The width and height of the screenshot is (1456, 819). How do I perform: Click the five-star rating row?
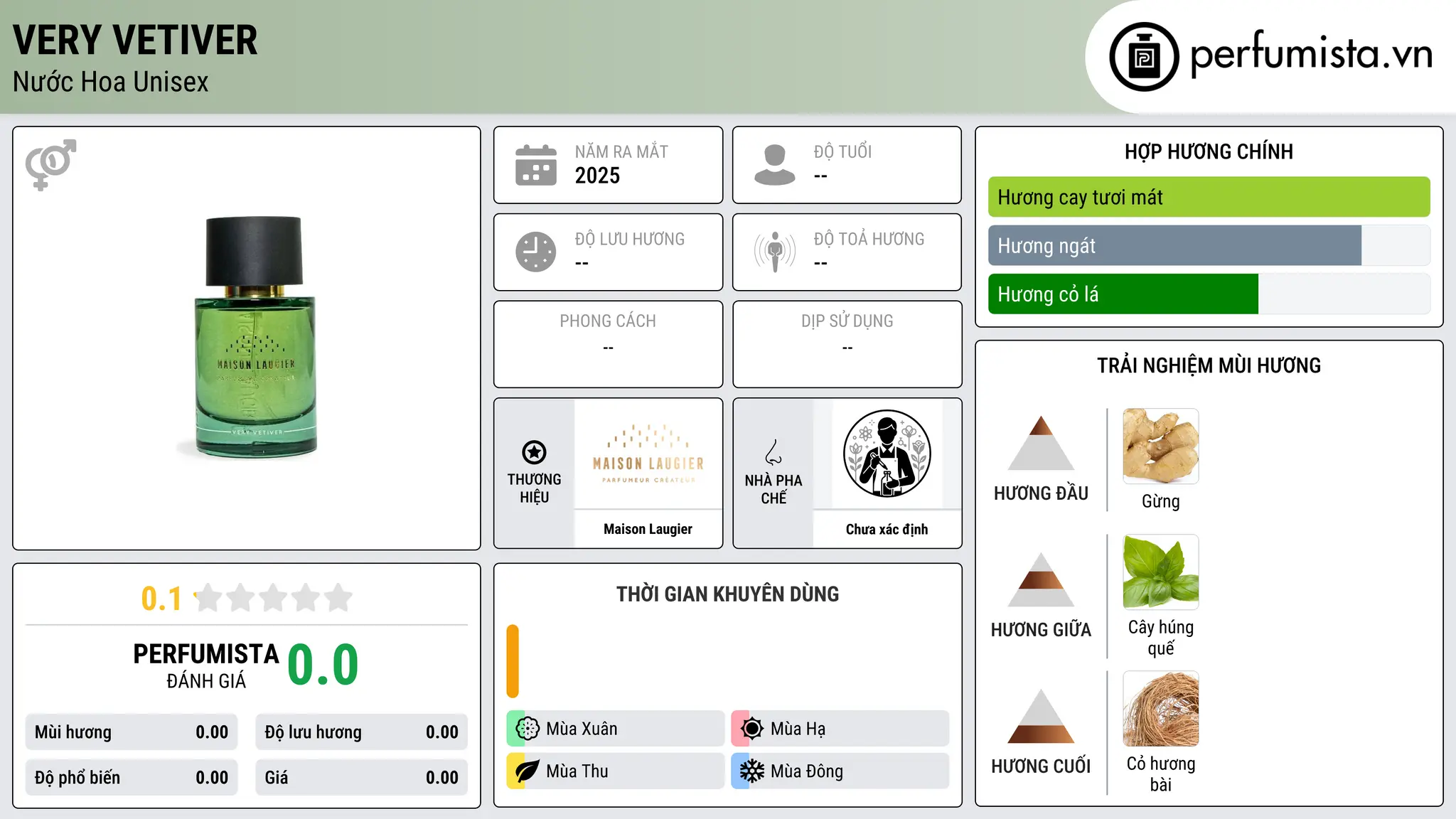click(273, 598)
